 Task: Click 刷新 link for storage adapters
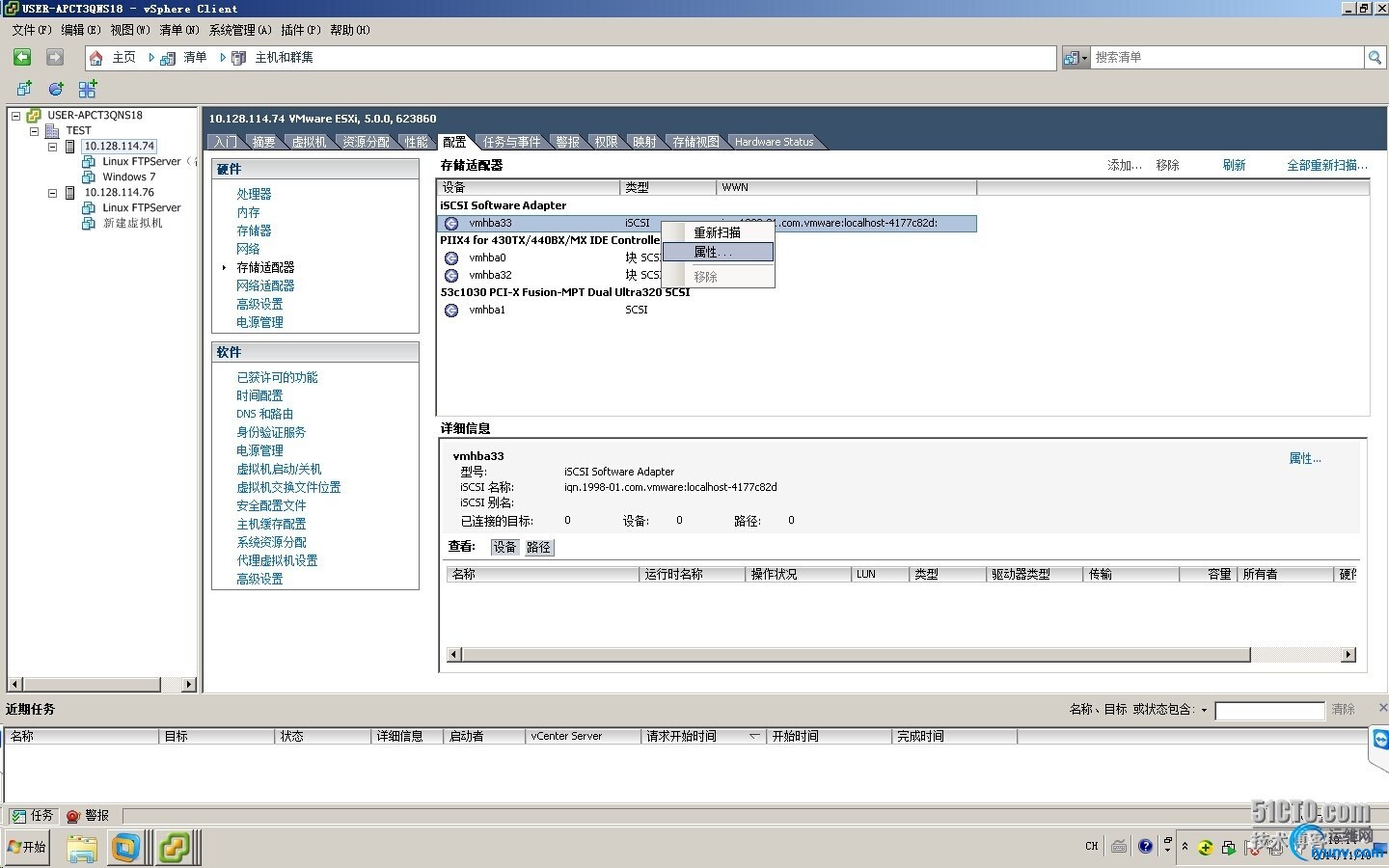(x=1234, y=165)
